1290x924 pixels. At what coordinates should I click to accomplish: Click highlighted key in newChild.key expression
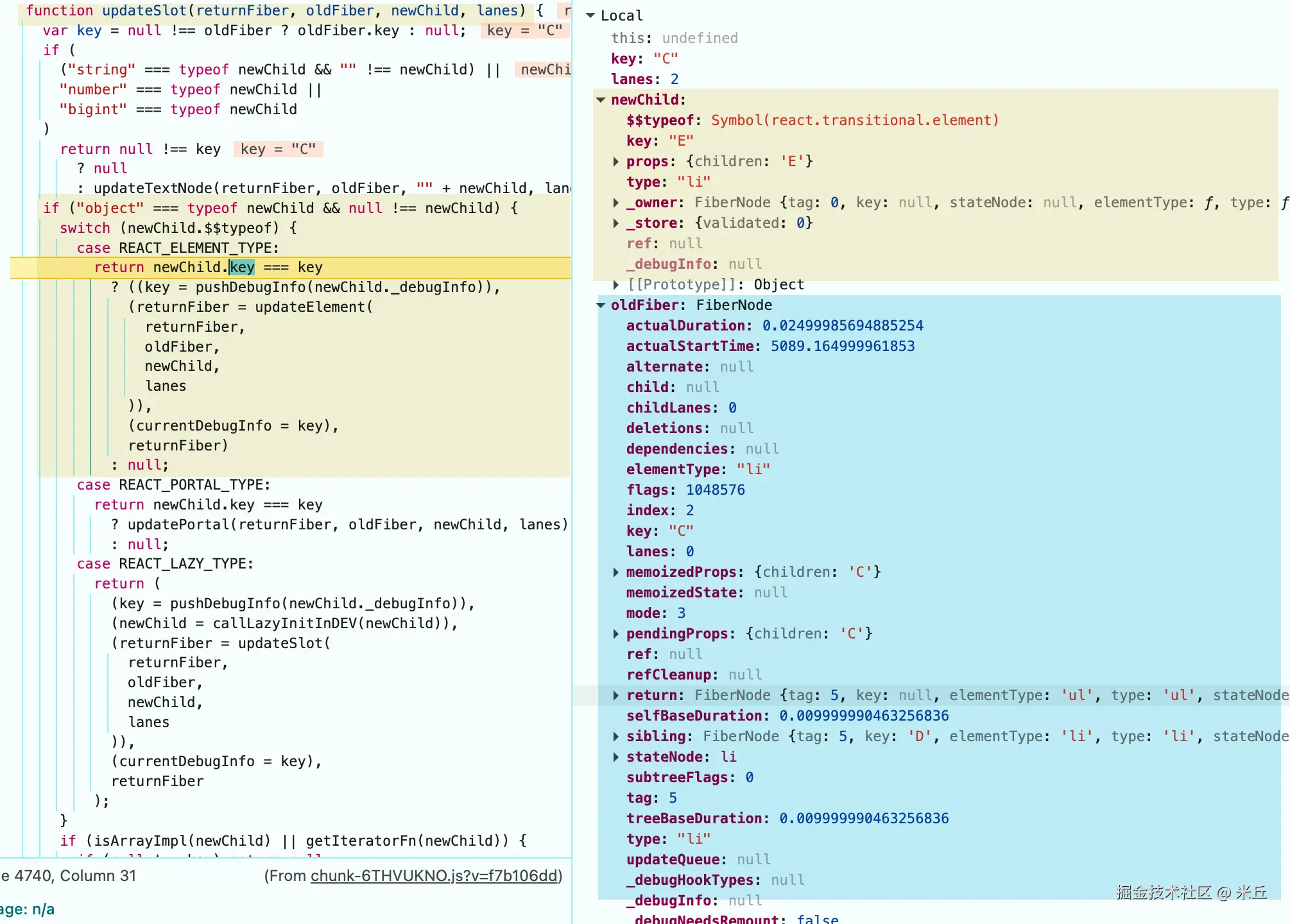click(242, 268)
